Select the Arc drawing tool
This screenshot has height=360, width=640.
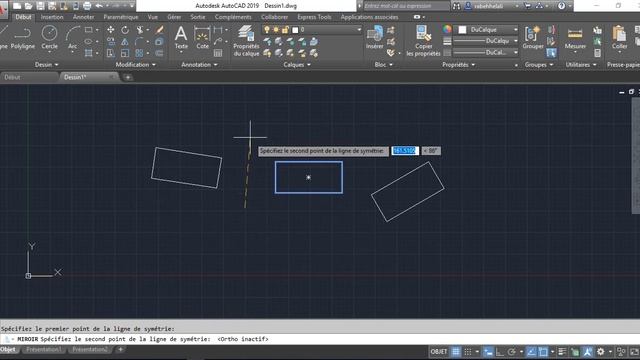pyautogui.click(x=72, y=37)
